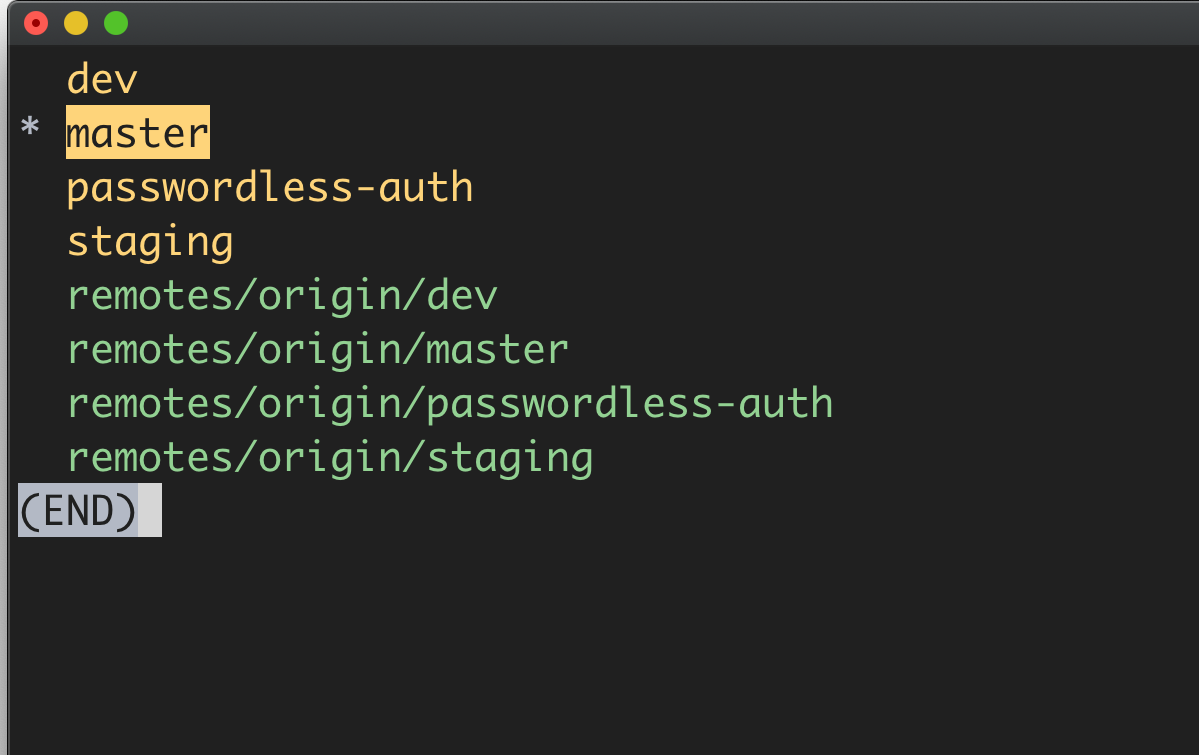Click remotes/origin/staging branch text
The width and height of the screenshot is (1199, 755).
click(330, 456)
